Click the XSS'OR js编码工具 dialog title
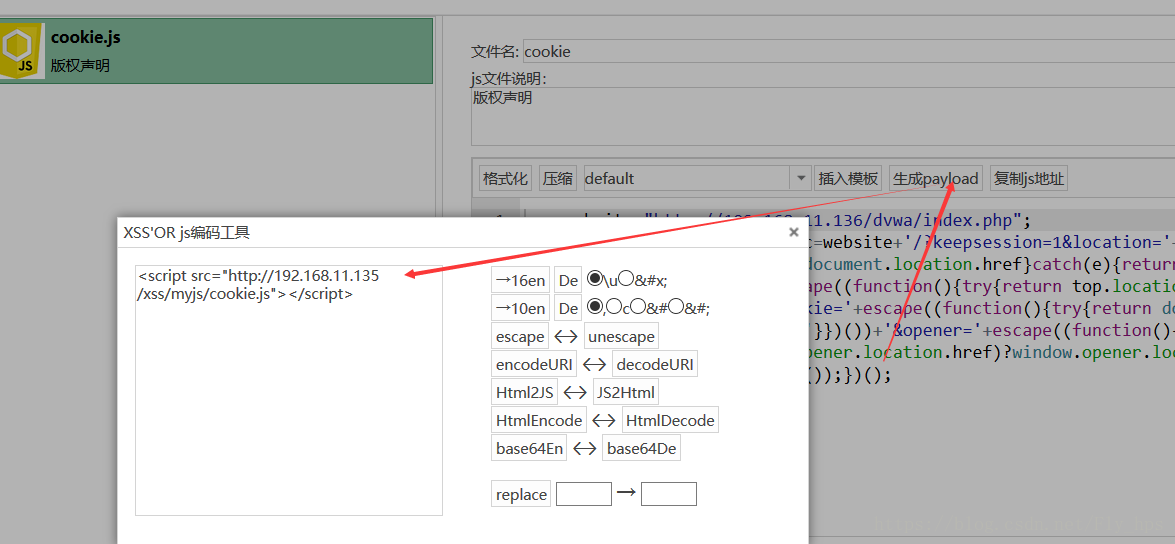1175x544 pixels. click(187, 233)
